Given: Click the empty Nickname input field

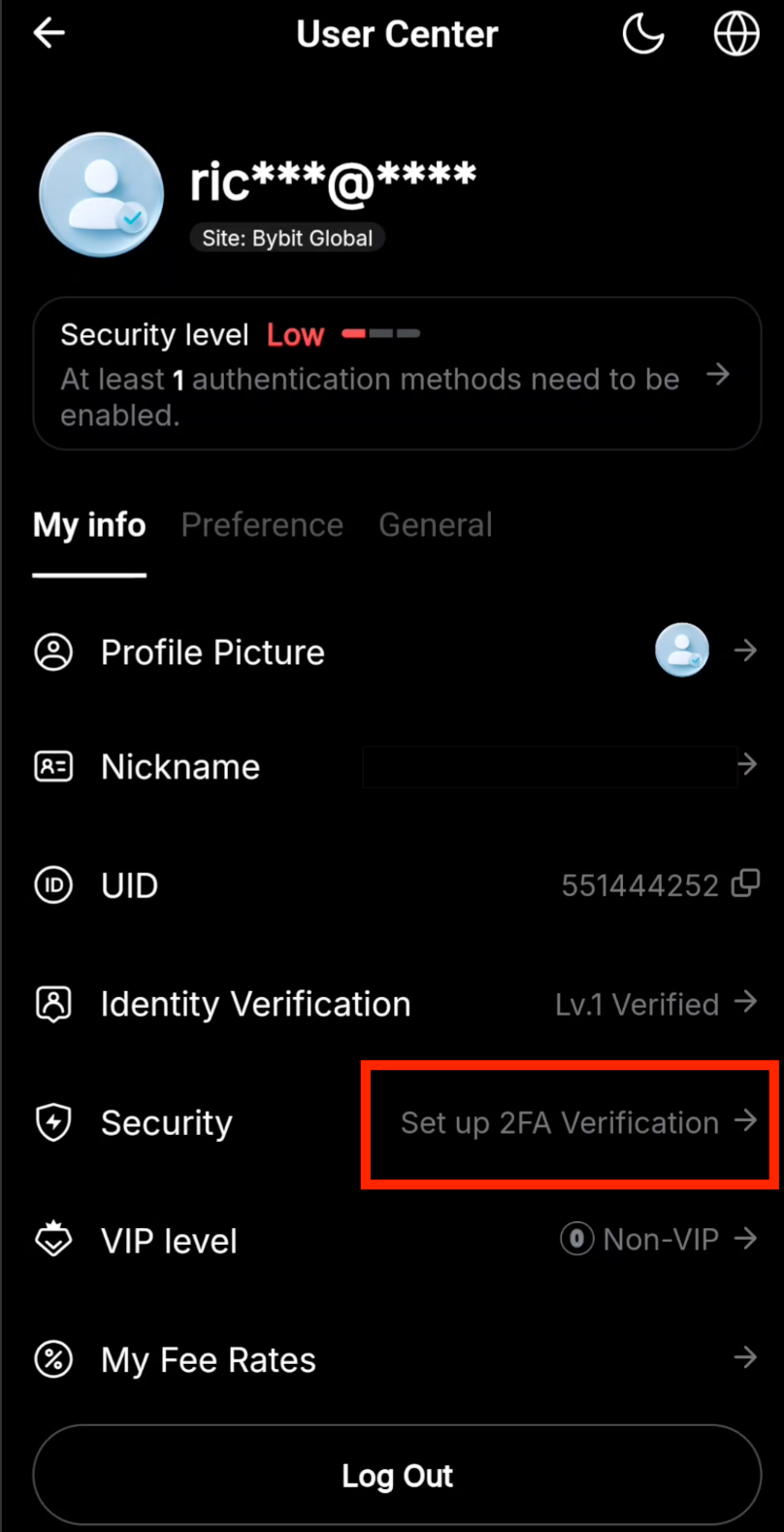Looking at the screenshot, I should click(x=548, y=766).
